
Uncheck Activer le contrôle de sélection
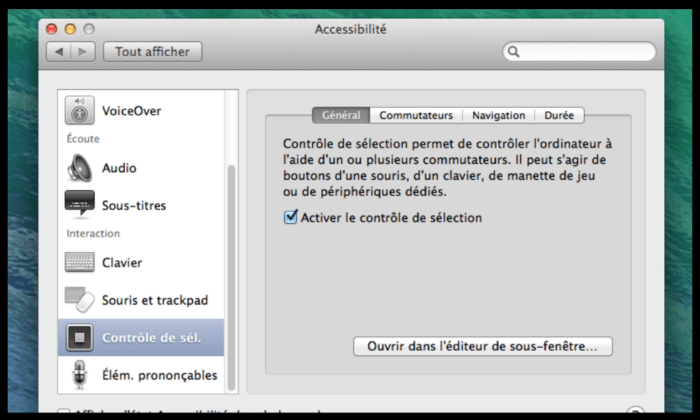[291, 217]
